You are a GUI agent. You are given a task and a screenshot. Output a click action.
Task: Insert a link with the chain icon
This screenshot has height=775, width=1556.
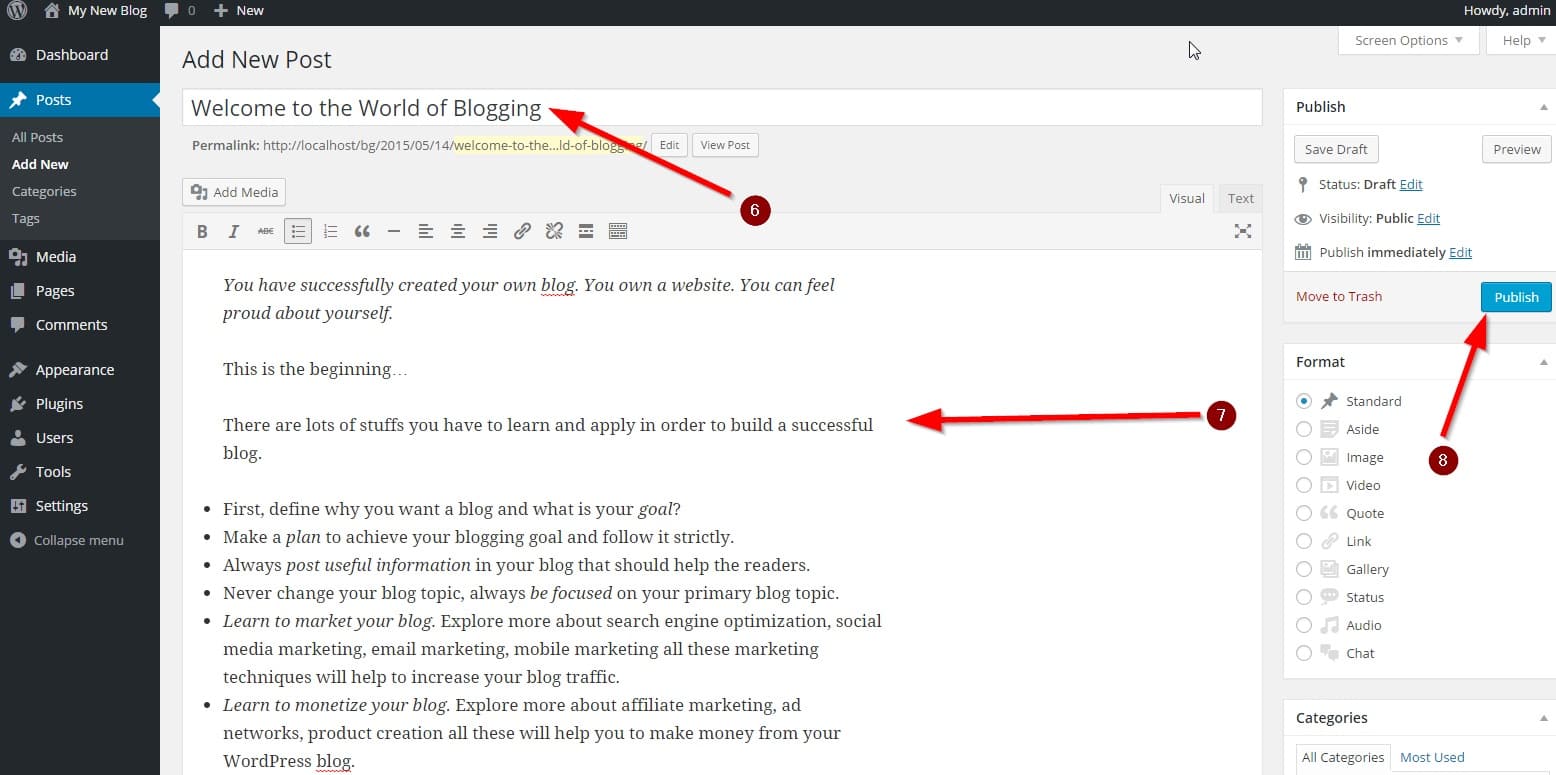[522, 232]
